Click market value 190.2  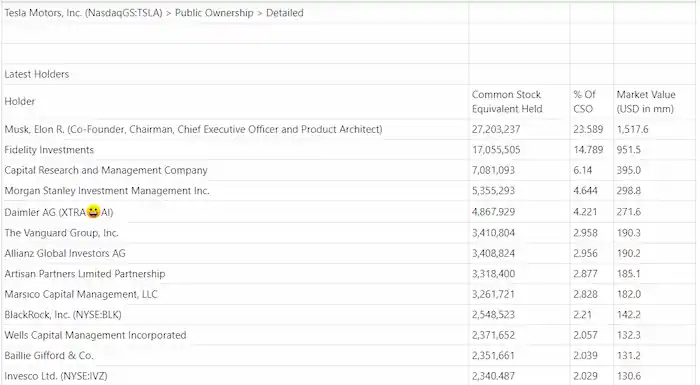pos(629,253)
